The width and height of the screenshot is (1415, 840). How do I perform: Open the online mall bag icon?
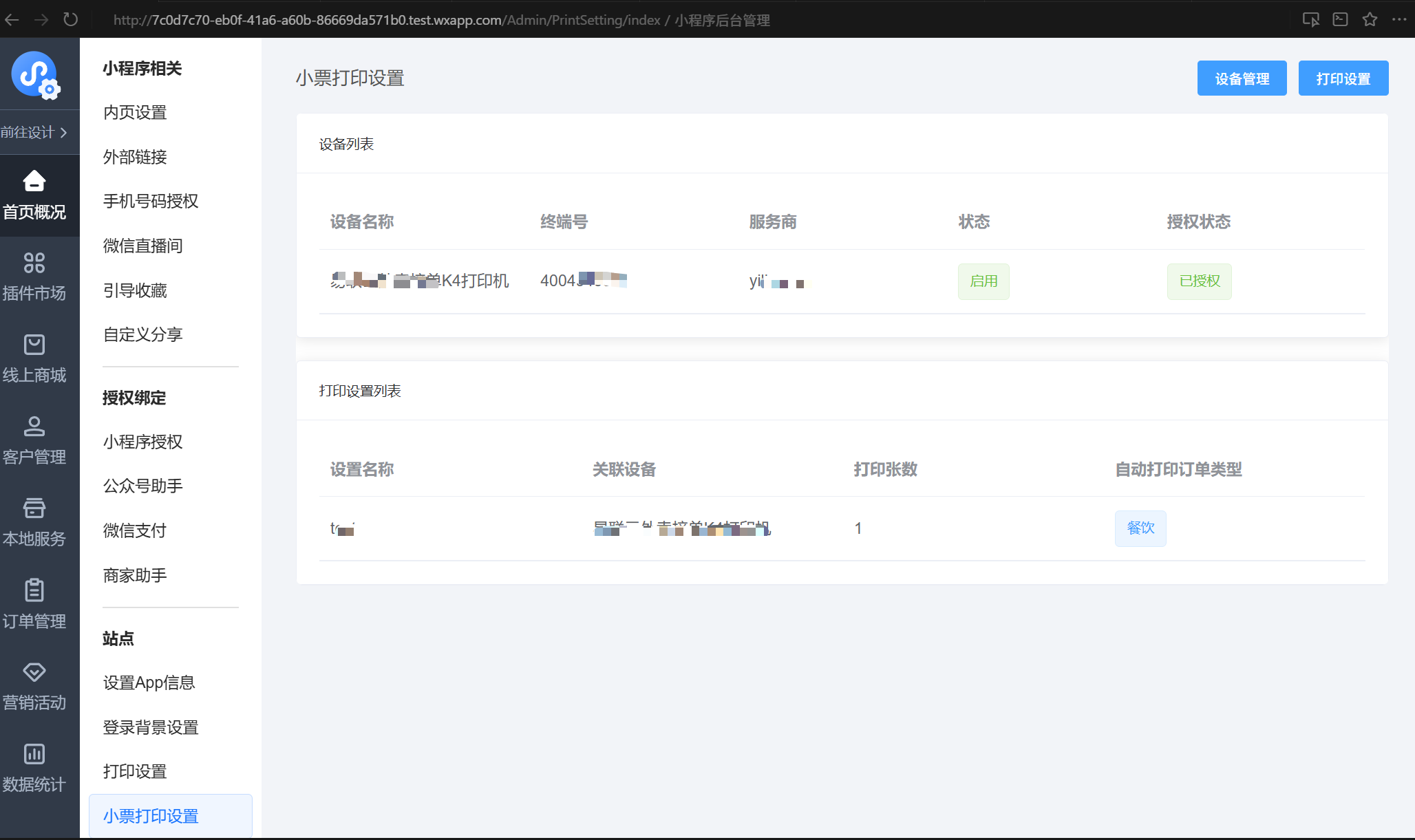click(34, 345)
